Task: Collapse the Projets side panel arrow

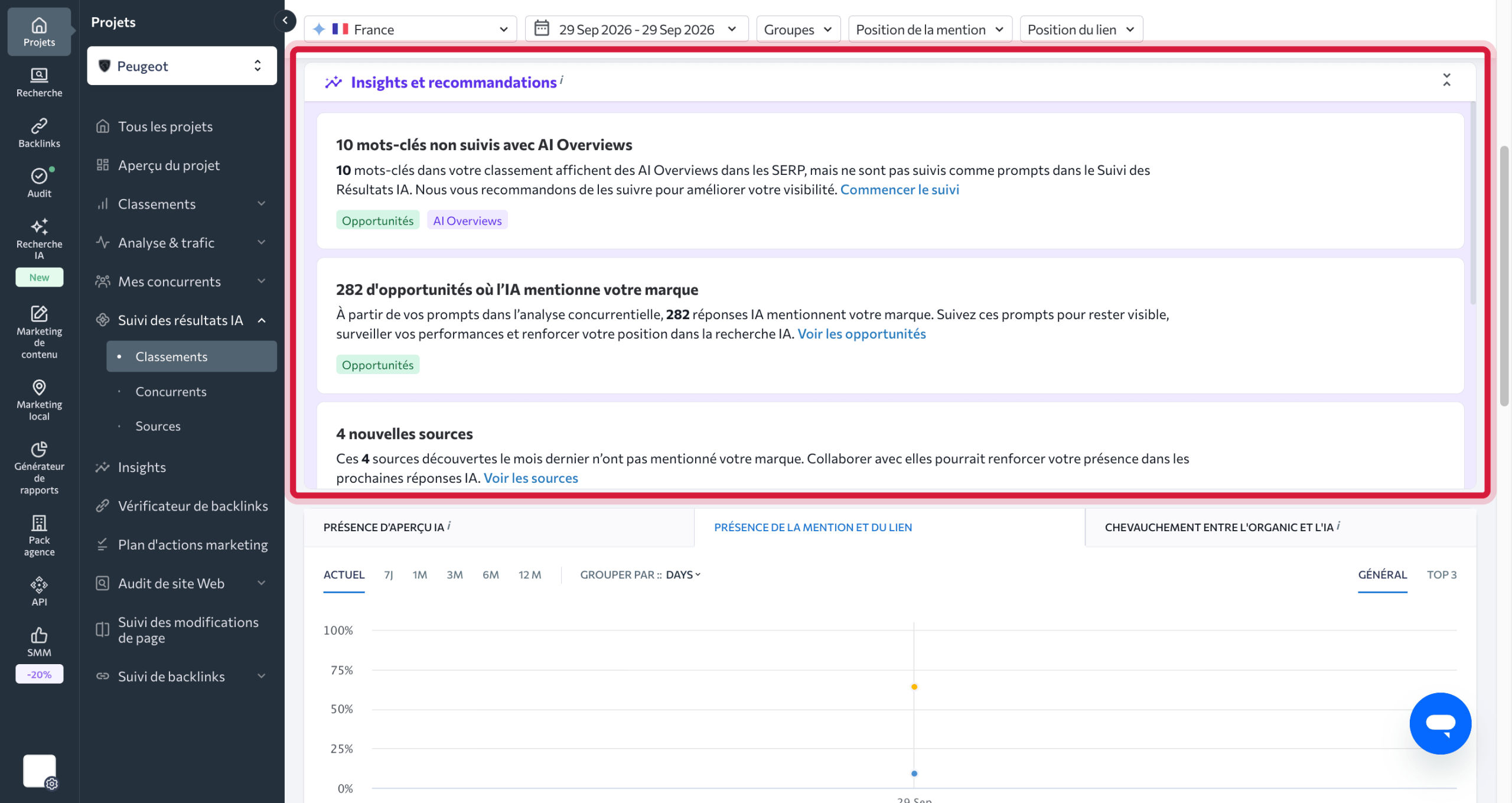Action: click(x=285, y=21)
